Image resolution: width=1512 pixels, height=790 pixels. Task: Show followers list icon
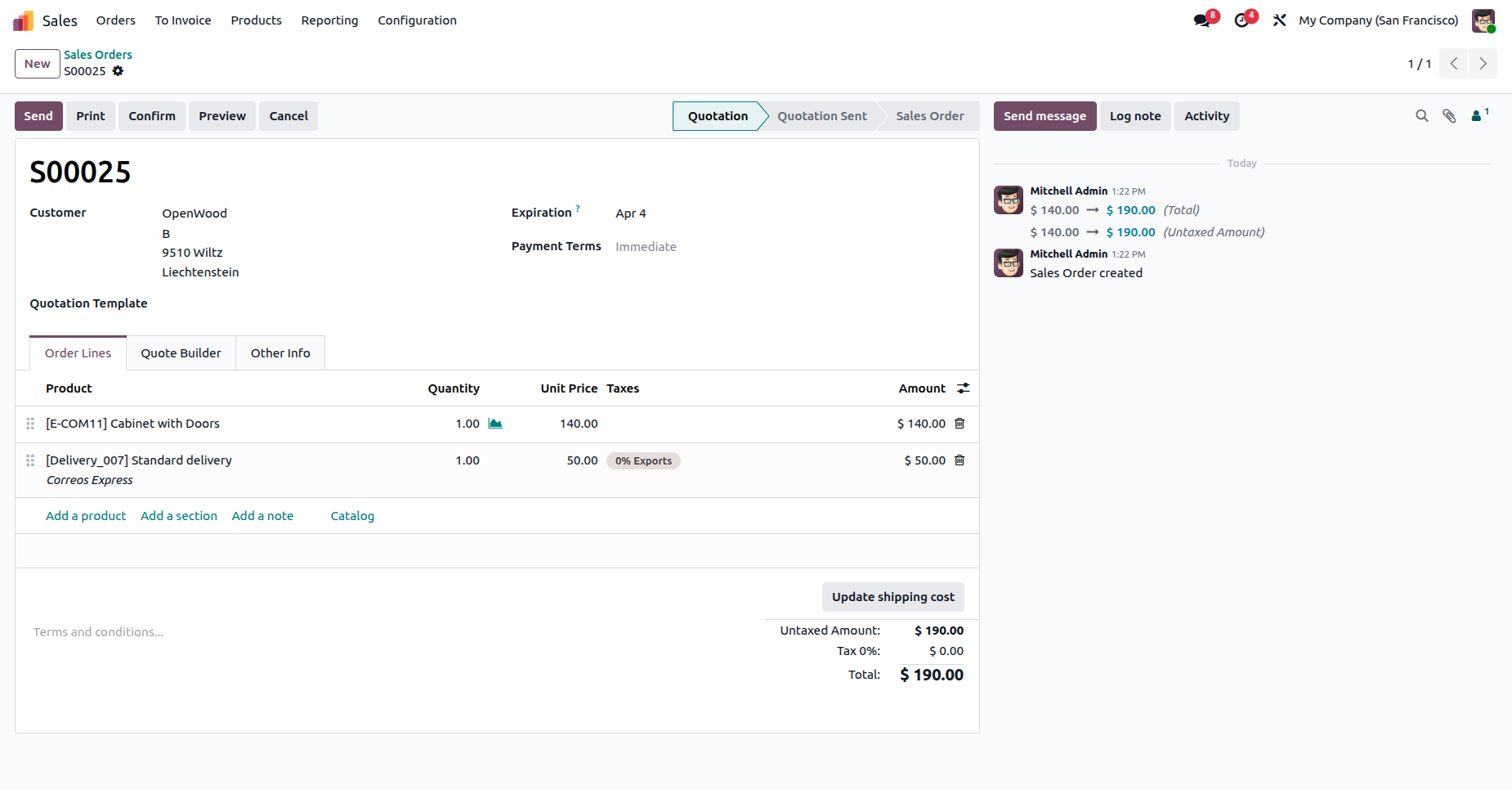(1478, 116)
